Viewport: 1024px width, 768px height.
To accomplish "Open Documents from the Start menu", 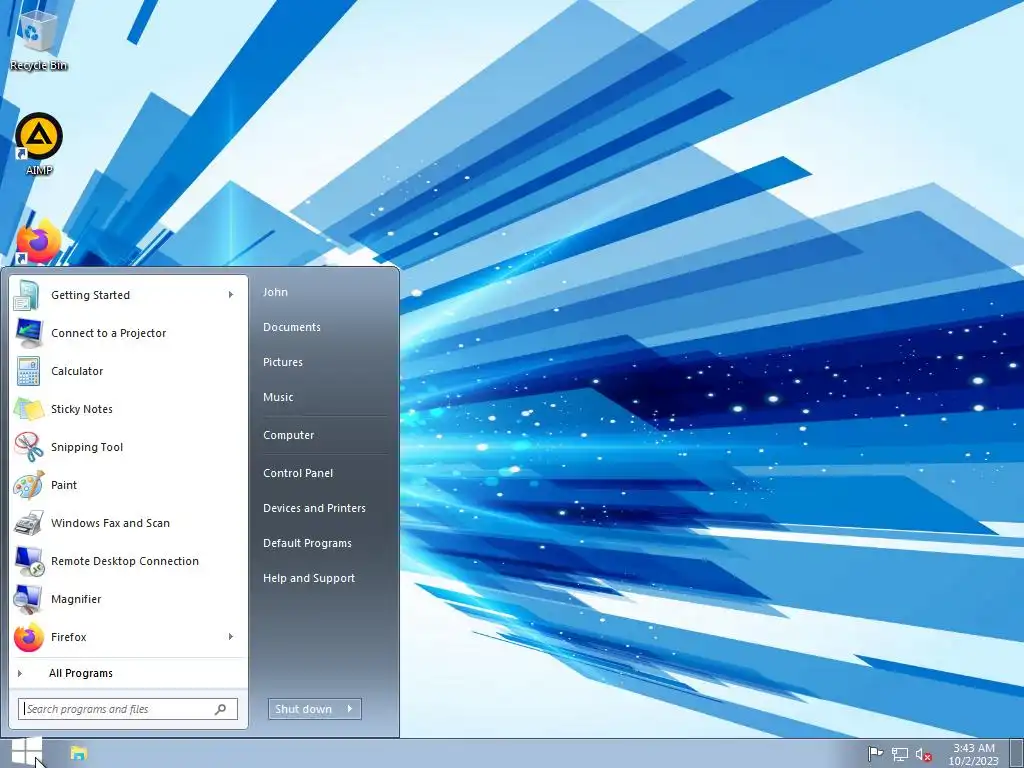I will 291,327.
